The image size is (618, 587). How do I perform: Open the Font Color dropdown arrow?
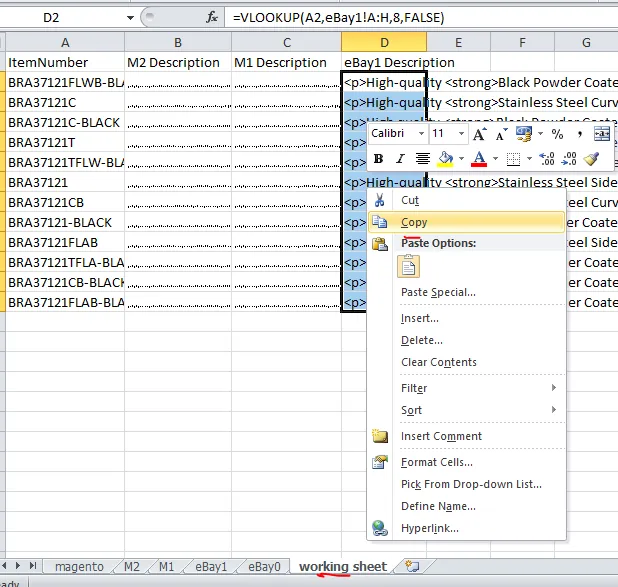[x=495, y=159]
